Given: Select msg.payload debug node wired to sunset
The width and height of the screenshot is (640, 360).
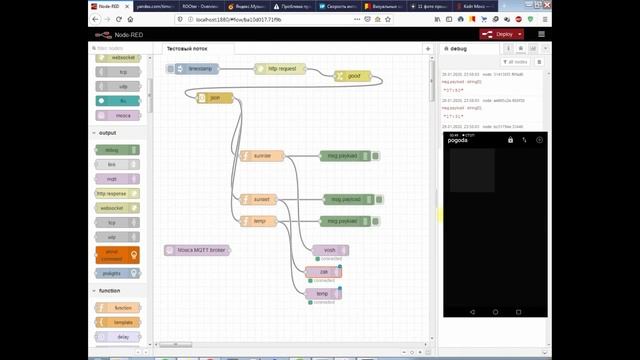Looking at the screenshot, I should pyautogui.click(x=349, y=199).
